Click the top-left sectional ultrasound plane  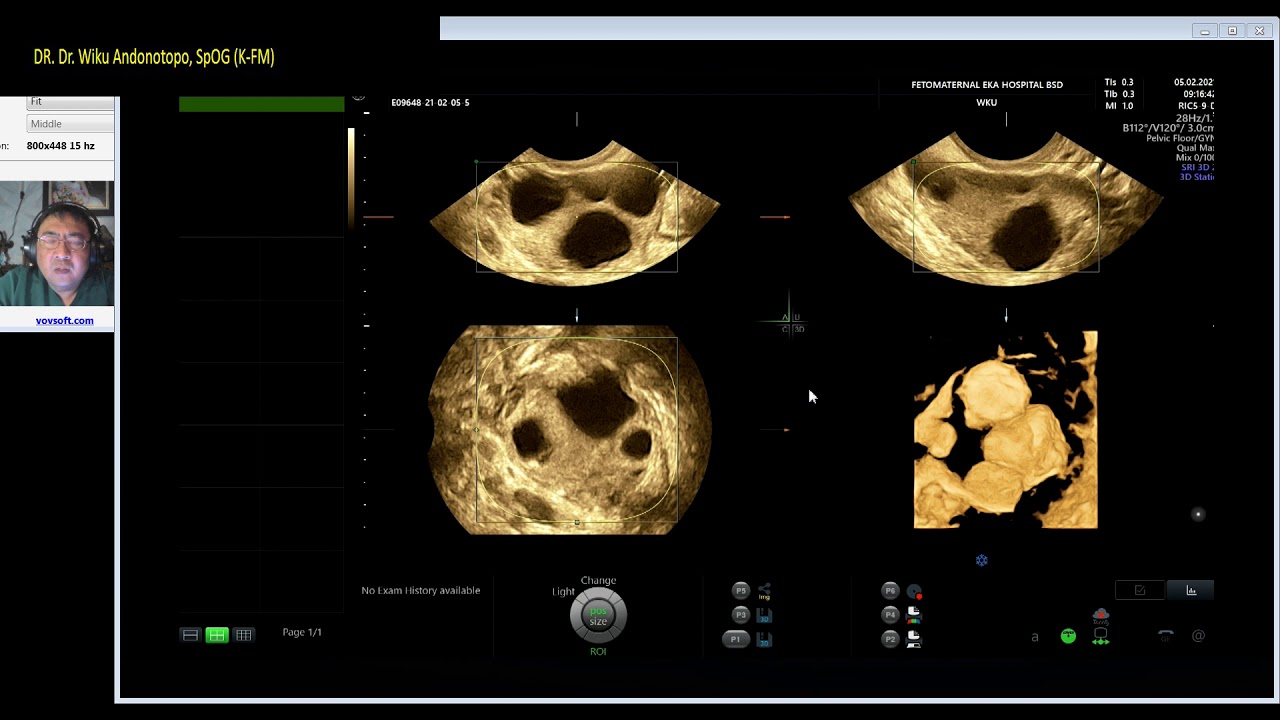tap(576, 214)
